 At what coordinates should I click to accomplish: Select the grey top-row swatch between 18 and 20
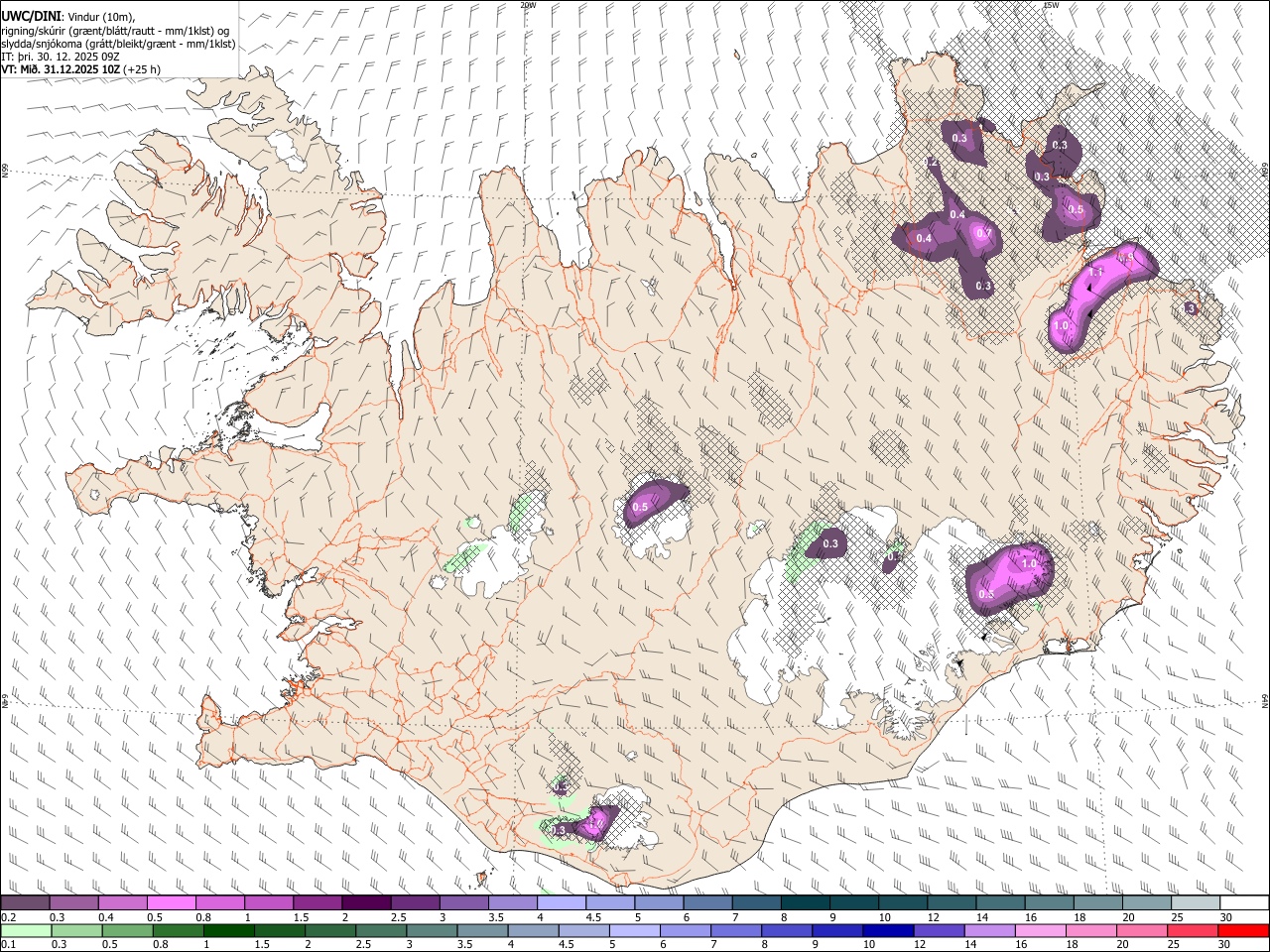coord(1098,903)
